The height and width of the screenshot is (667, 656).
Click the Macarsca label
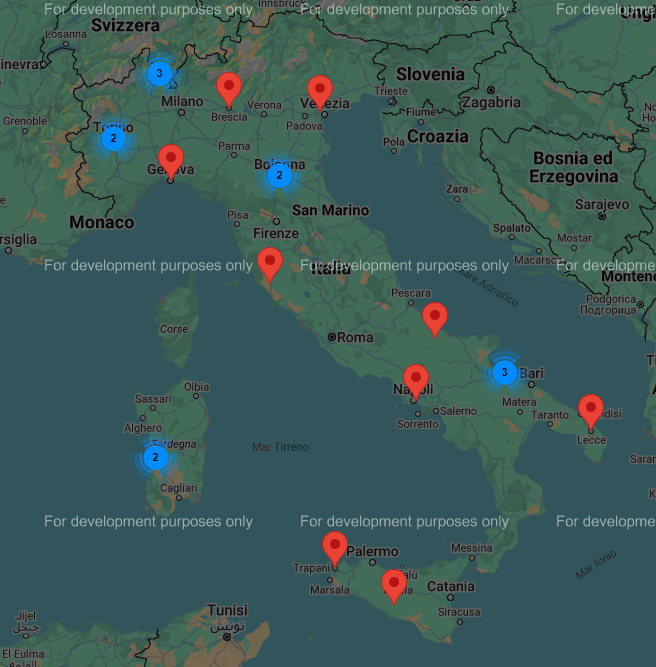[x=538, y=259]
